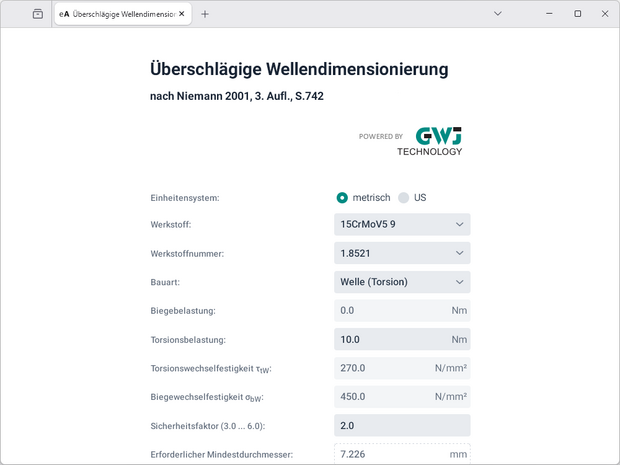The height and width of the screenshot is (465, 620).
Task: Click the tab list chevron
Action: pos(498,14)
